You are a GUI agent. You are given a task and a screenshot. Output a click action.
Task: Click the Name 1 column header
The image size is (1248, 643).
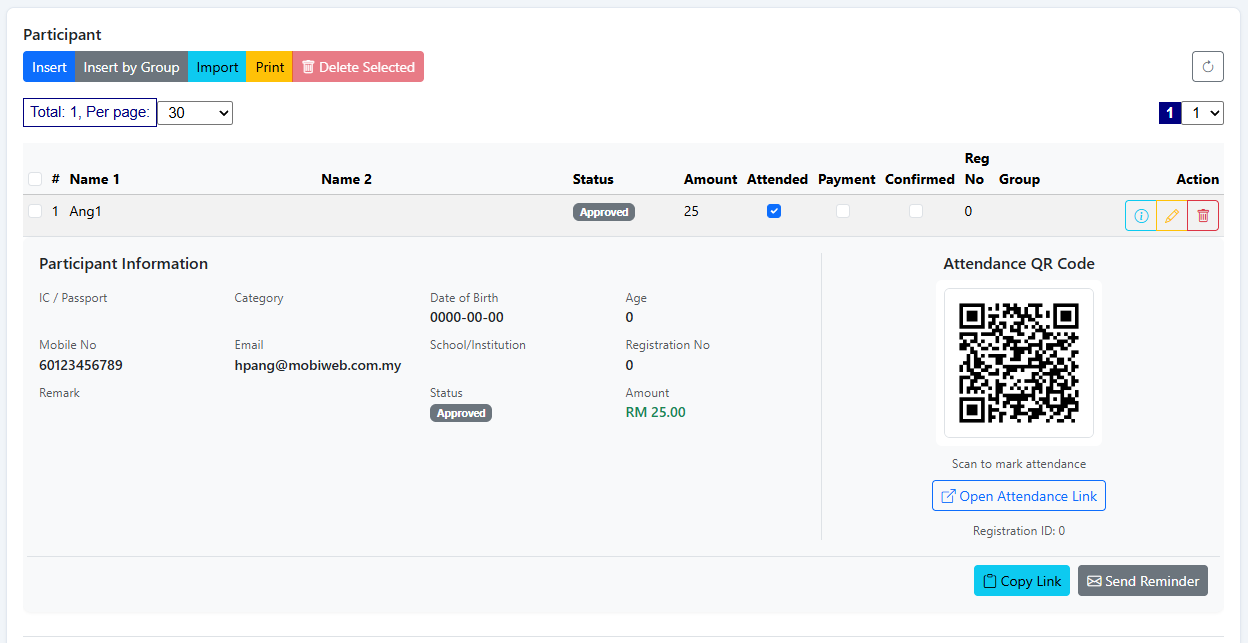coord(94,179)
